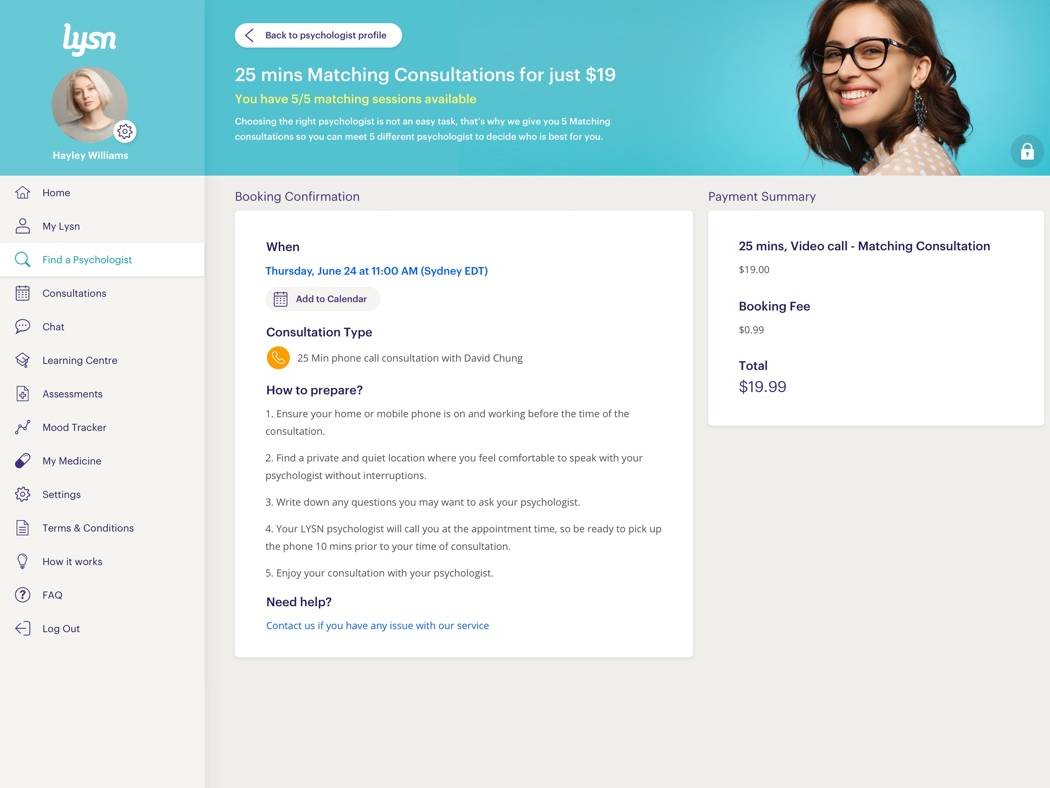Screen dimensions: 1050x788
Task: Click the How it works lightbulb icon
Action: coord(22,561)
